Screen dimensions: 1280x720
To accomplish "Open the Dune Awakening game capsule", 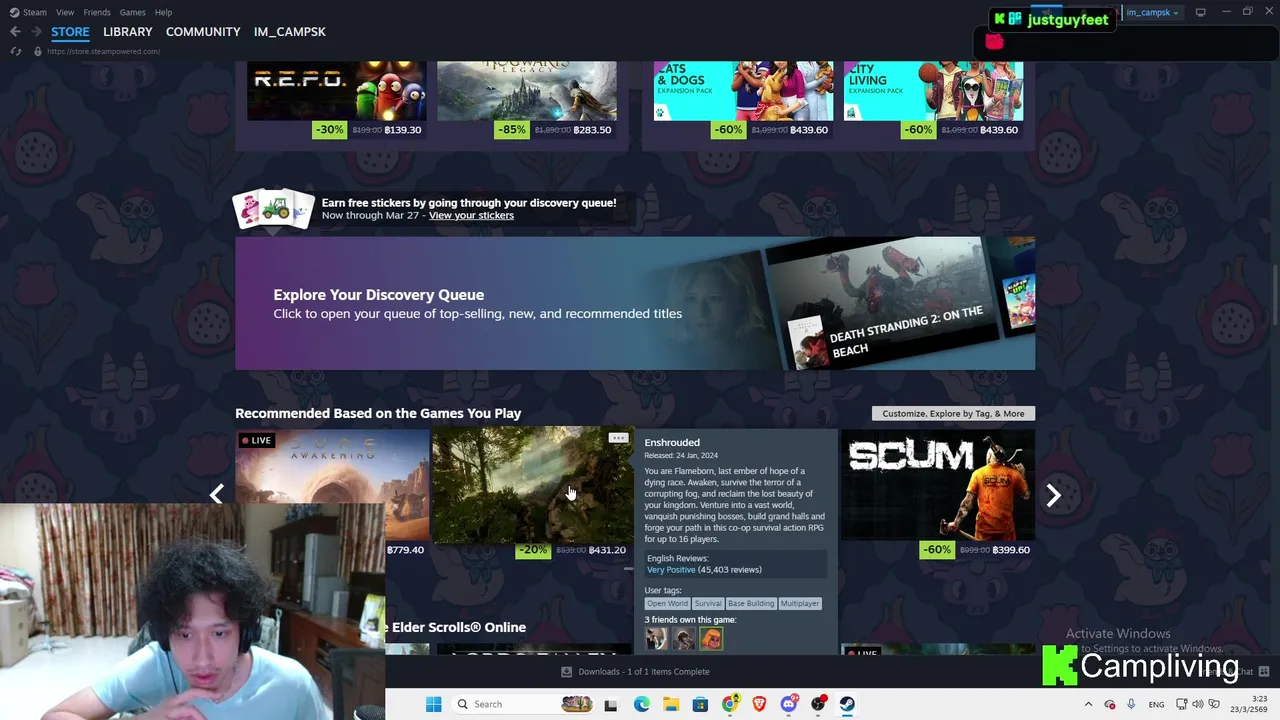I will (x=332, y=485).
